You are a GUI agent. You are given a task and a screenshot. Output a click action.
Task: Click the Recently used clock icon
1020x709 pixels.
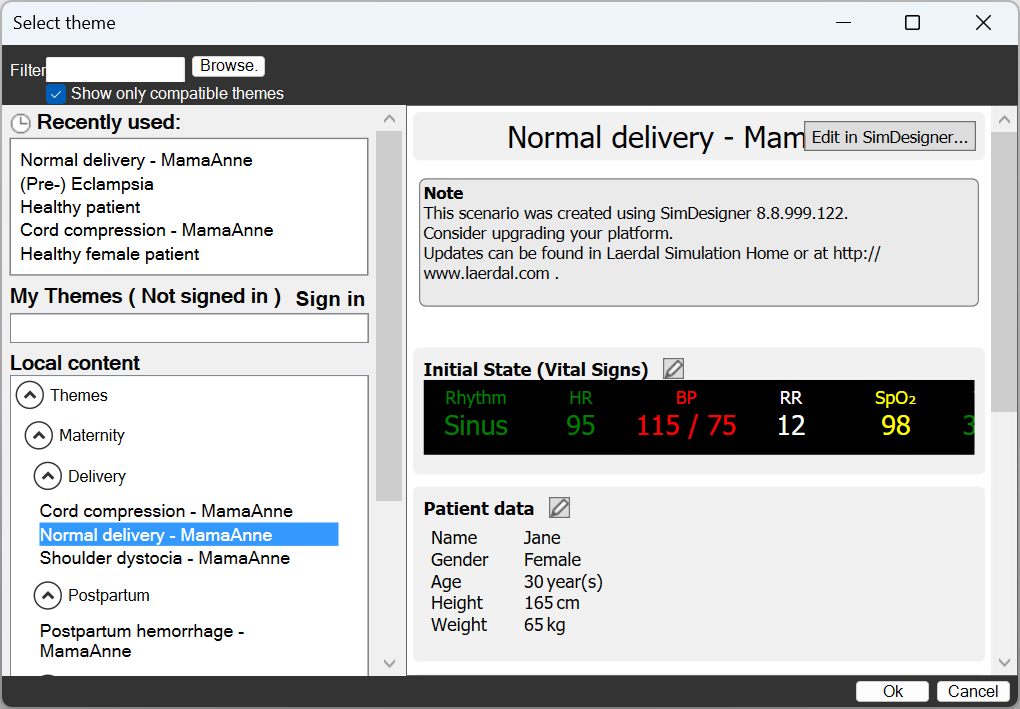(x=21, y=123)
